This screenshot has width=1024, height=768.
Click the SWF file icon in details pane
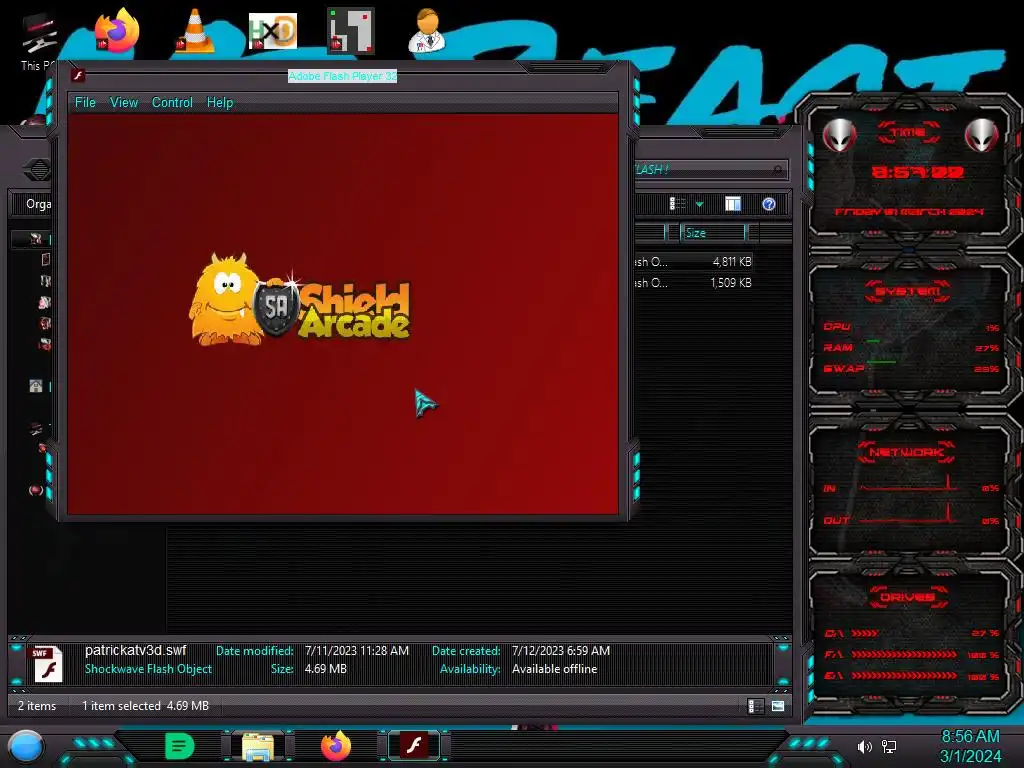tap(47, 664)
